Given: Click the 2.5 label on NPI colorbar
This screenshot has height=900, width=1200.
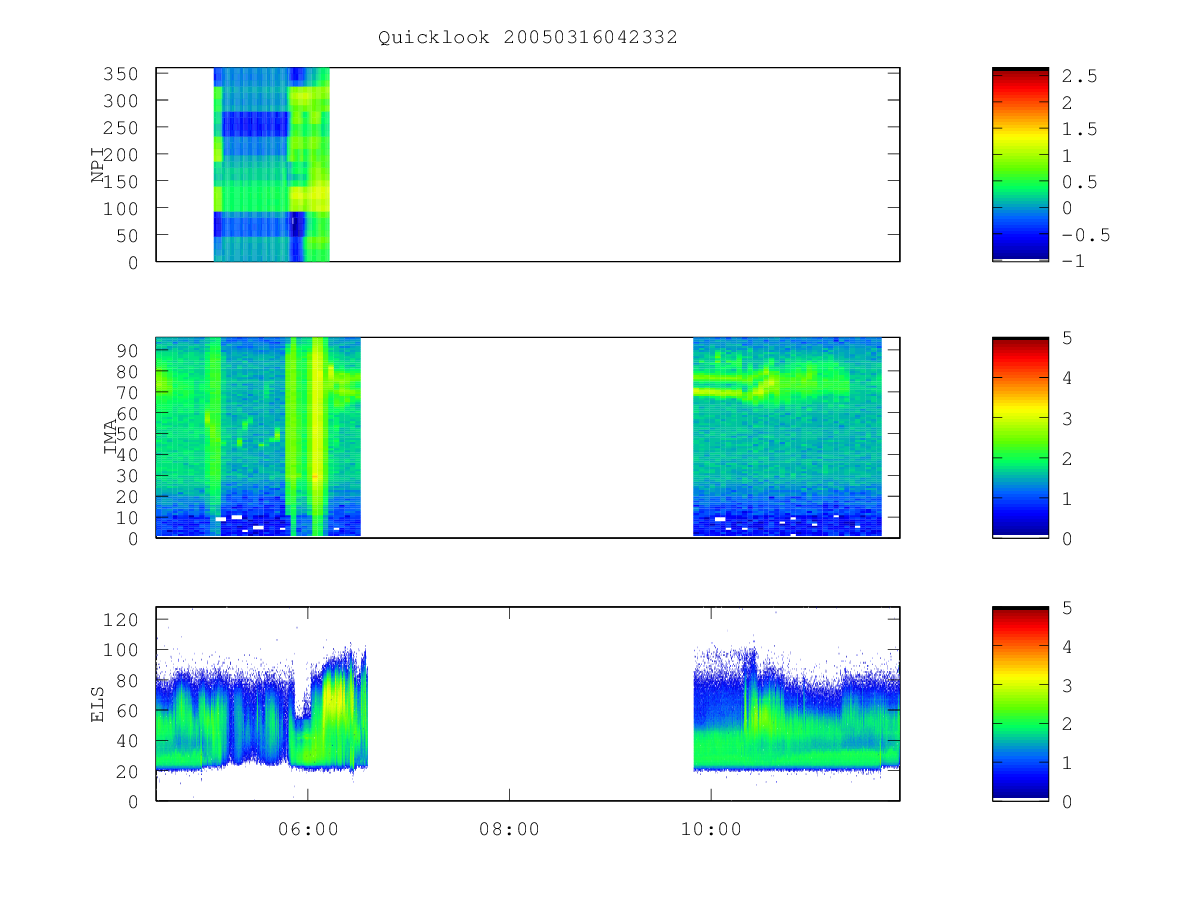Looking at the screenshot, I should click(x=1080, y=76).
